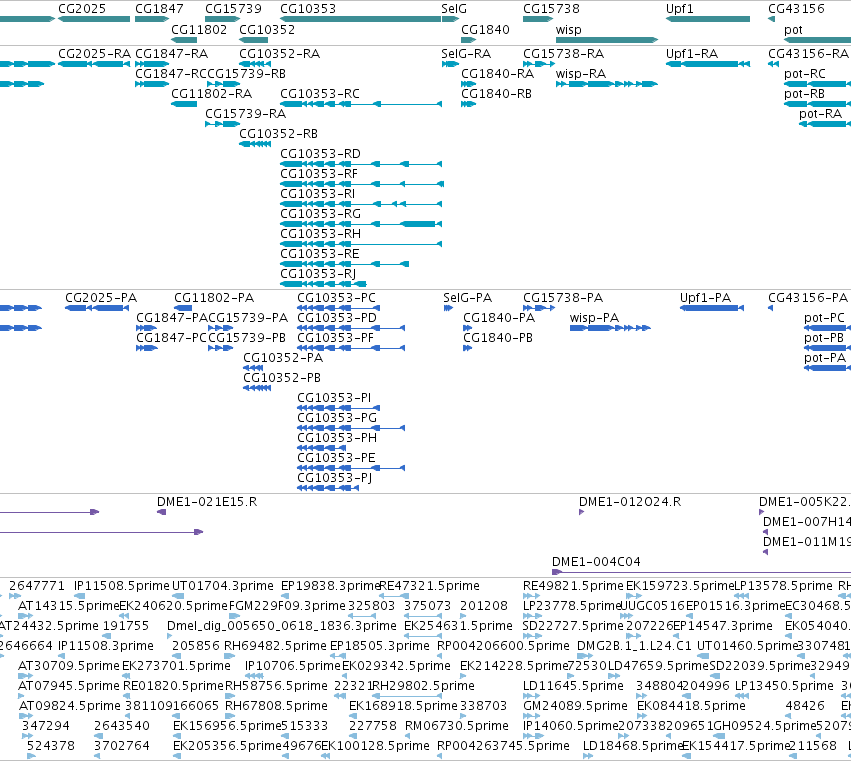Screen dimensions: 851x761
Task: Open the CG15739 gene label
Action: 233,9
